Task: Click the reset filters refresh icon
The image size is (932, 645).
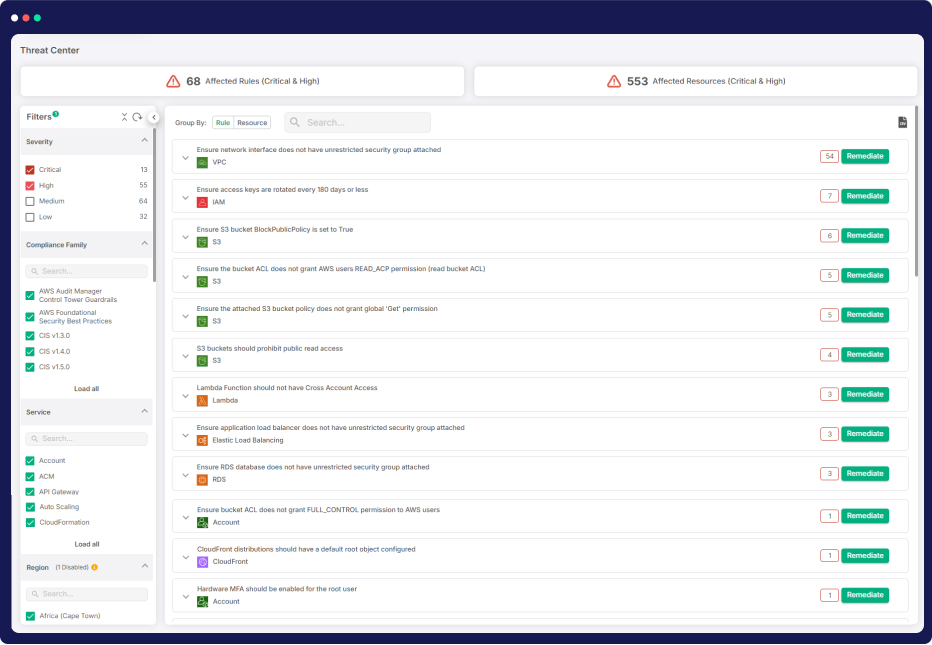Action: (137, 117)
